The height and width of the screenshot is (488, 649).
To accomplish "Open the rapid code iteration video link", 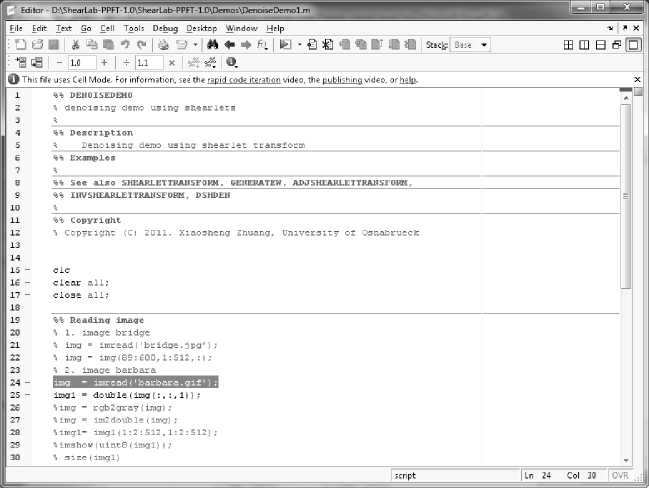I will pyautogui.click(x=244, y=79).
